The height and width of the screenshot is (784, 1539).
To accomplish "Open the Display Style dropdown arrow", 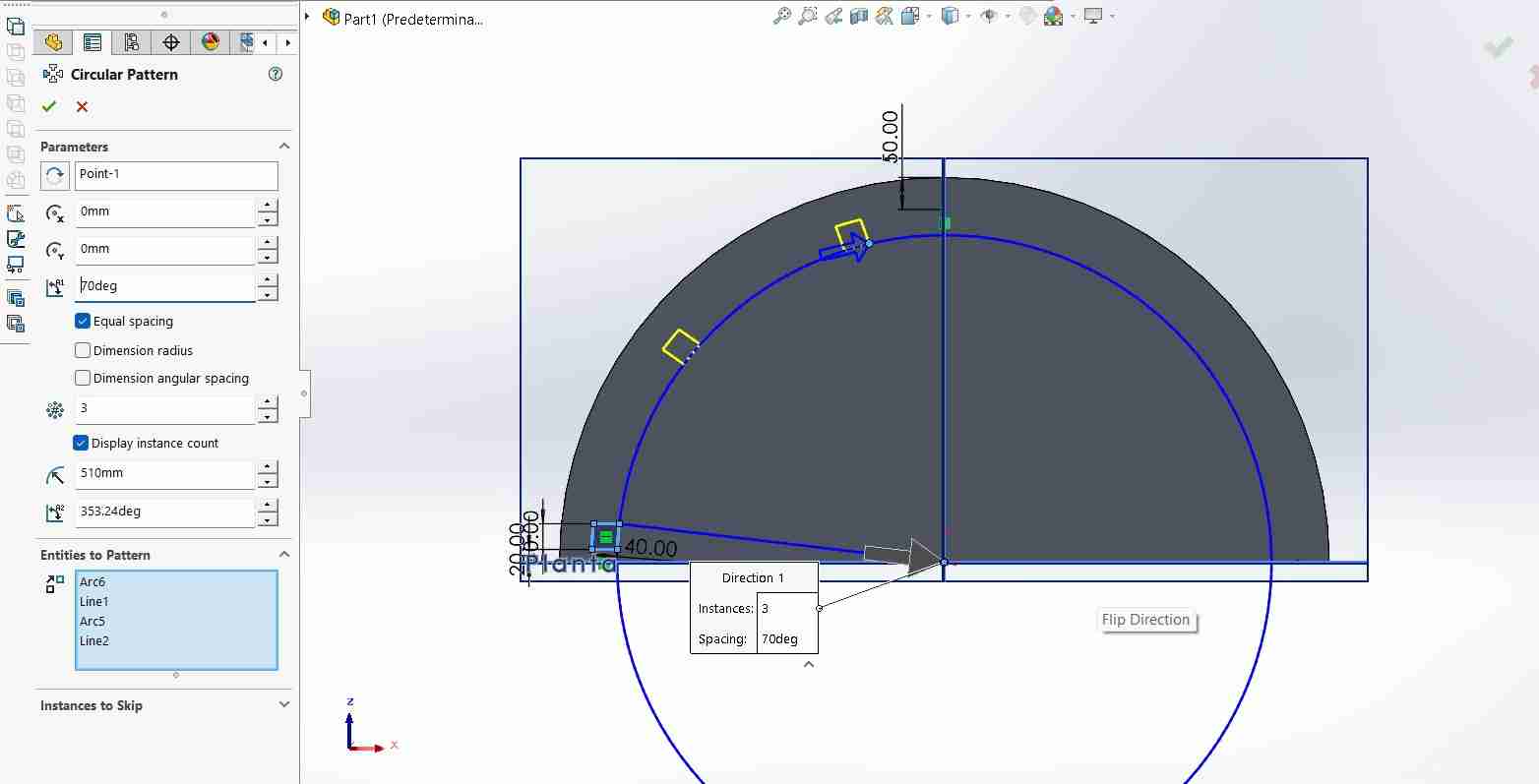I will [969, 16].
